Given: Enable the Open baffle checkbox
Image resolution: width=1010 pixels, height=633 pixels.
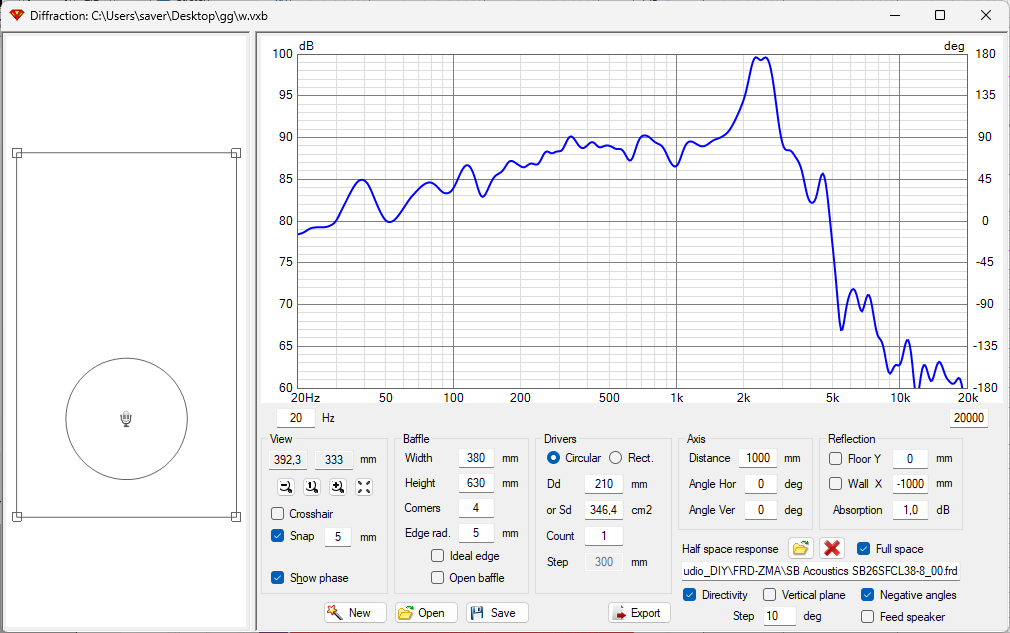Looking at the screenshot, I should 437,578.
